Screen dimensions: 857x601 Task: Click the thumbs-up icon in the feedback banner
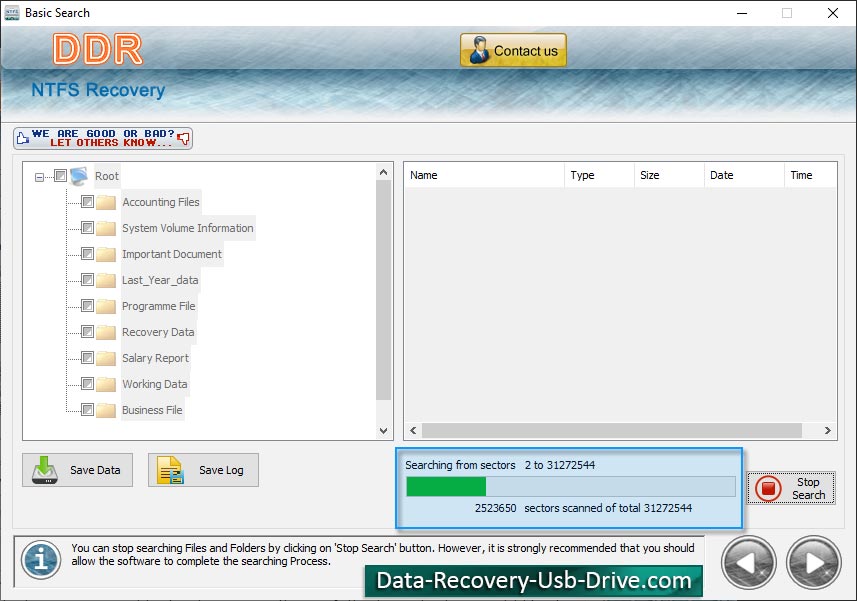22,138
